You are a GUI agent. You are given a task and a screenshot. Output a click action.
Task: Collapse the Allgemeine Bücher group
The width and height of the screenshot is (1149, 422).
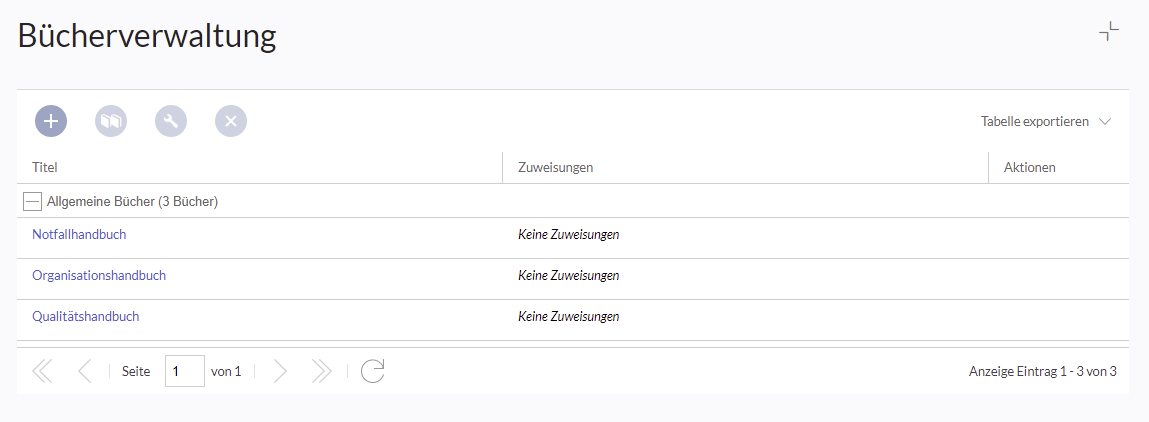(32, 201)
